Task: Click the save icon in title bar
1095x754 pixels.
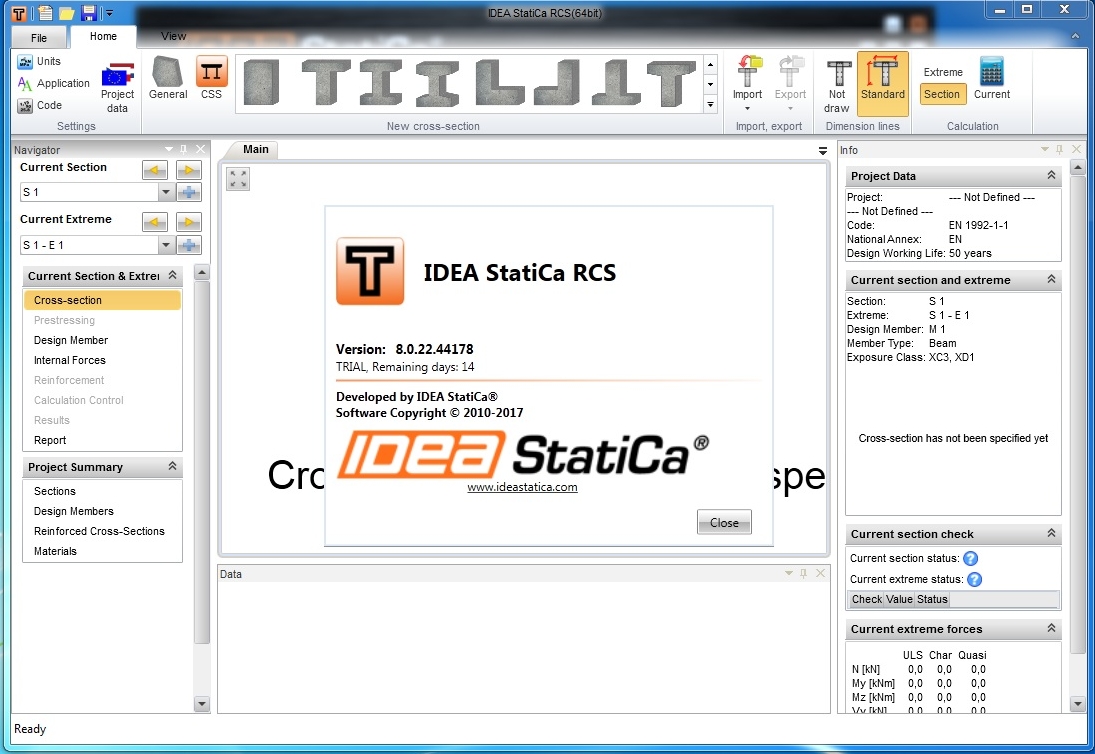Action: click(x=88, y=13)
